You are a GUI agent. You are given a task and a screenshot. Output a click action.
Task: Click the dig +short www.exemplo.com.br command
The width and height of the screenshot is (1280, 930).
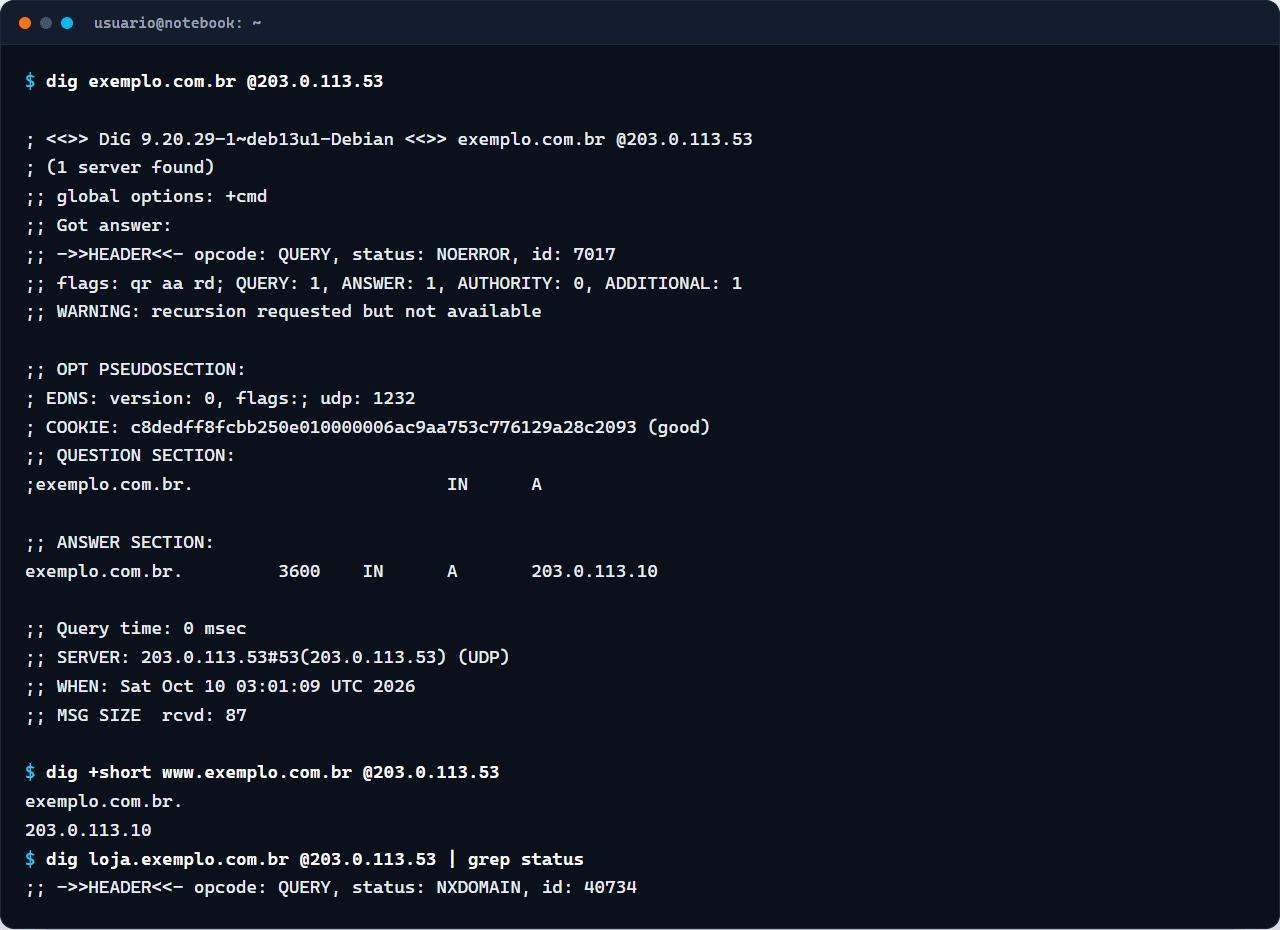[x=273, y=772]
